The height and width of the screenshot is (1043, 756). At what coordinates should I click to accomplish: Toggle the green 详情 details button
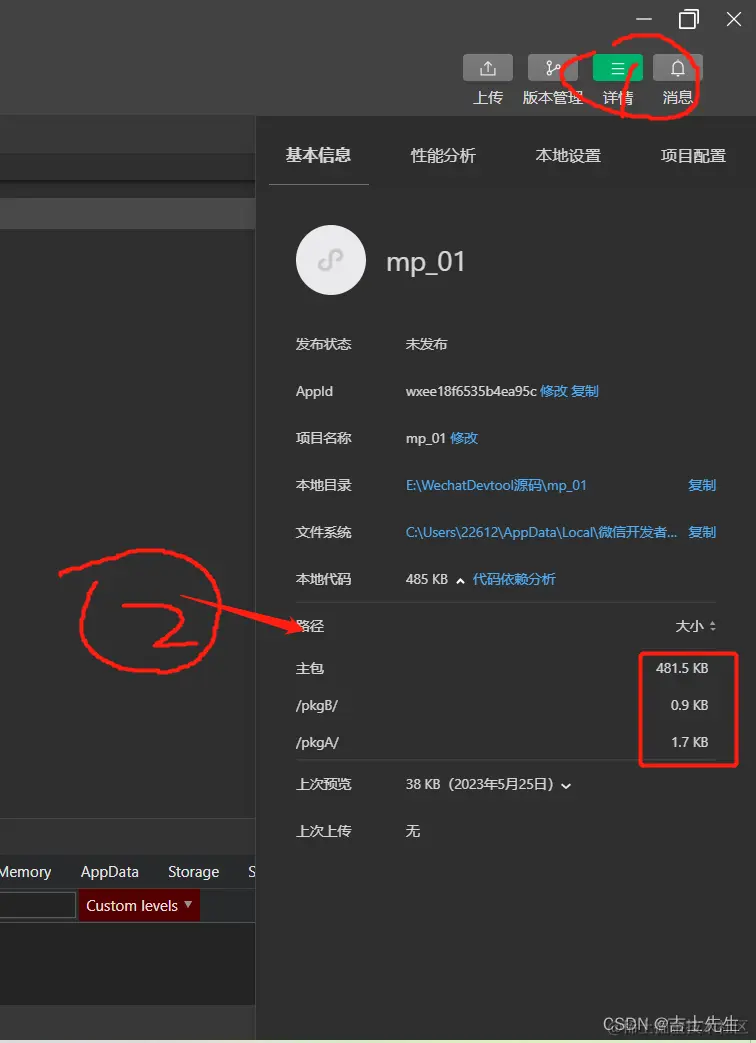pos(618,68)
